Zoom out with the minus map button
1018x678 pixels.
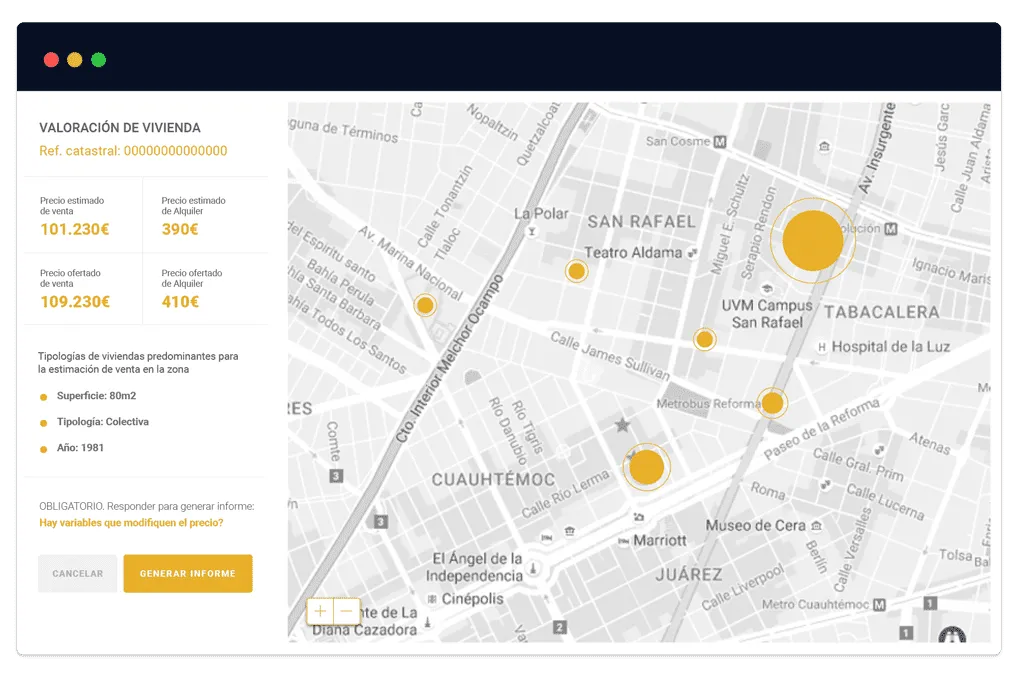347,611
